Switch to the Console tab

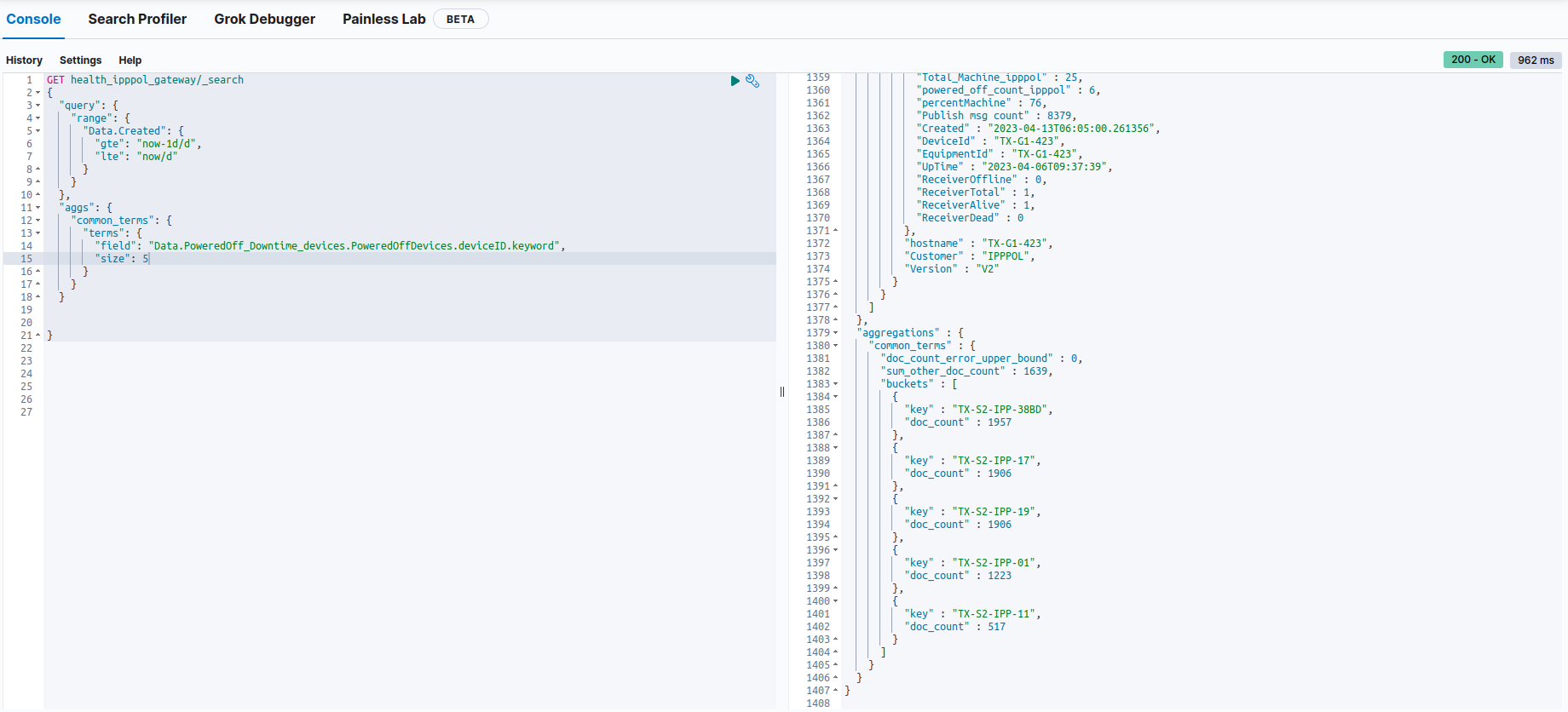point(33,19)
